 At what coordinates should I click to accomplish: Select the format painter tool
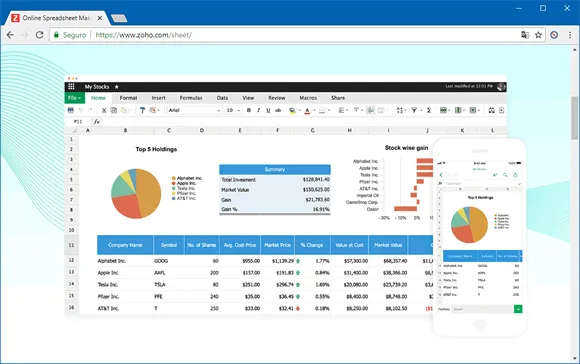coord(142,110)
